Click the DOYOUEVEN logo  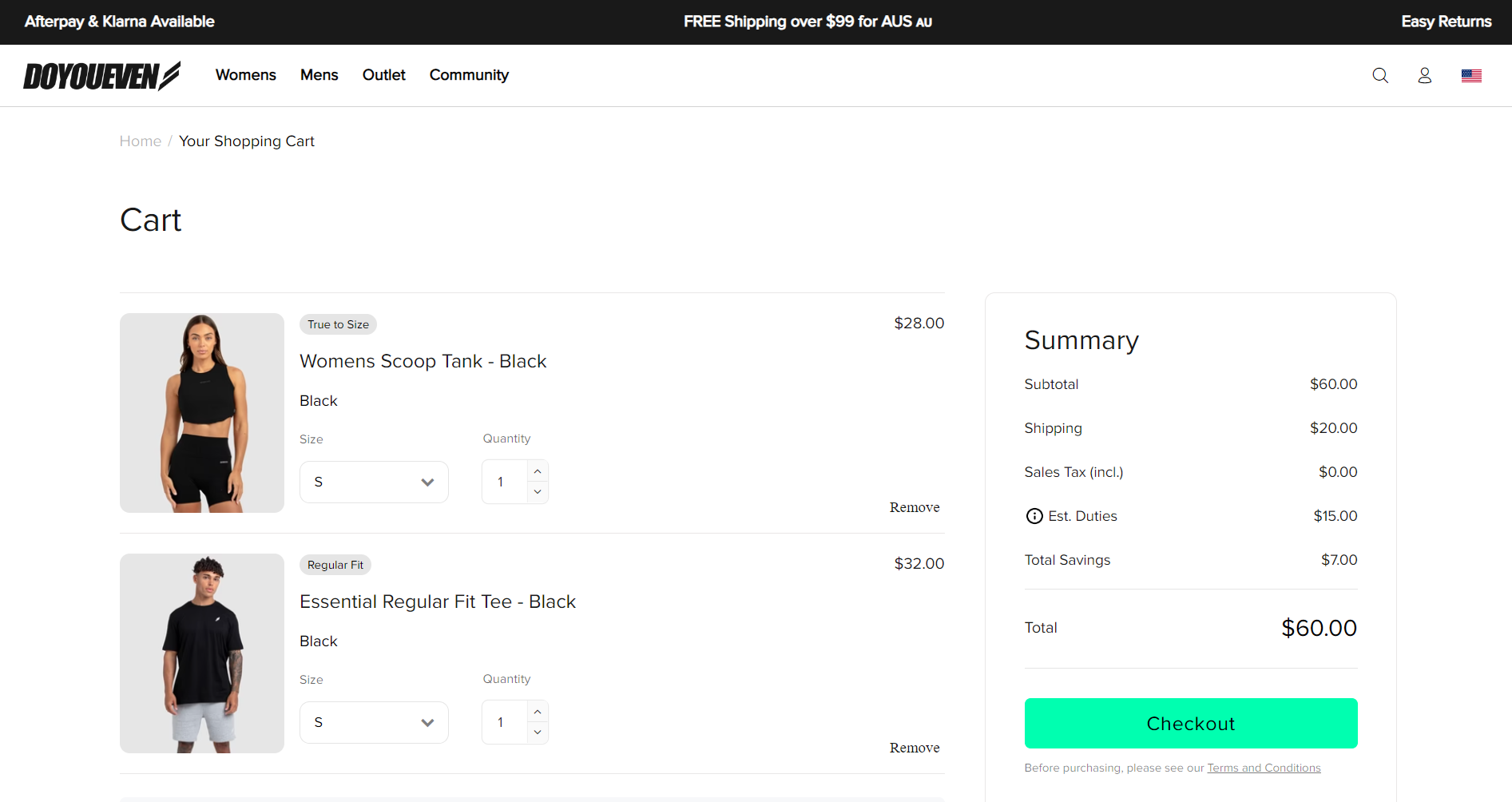coord(101,76)
